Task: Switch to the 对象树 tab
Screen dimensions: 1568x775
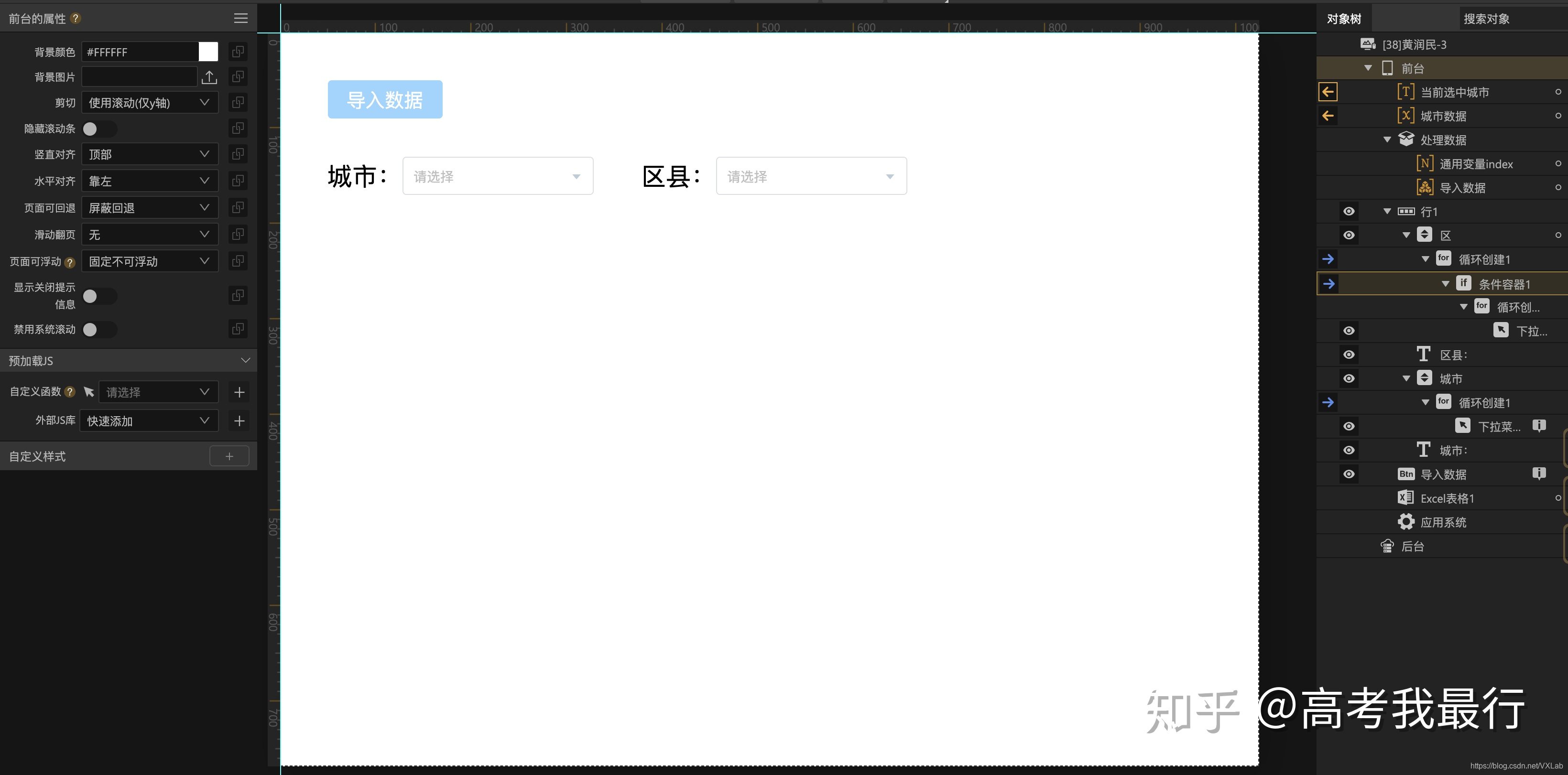Action: 1344,19
